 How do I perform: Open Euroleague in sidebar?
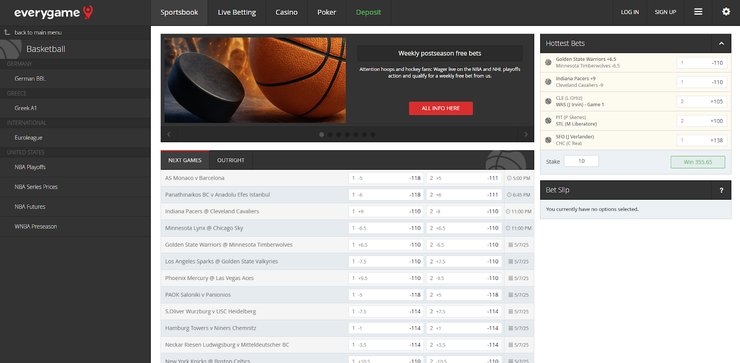click(76, 138)
